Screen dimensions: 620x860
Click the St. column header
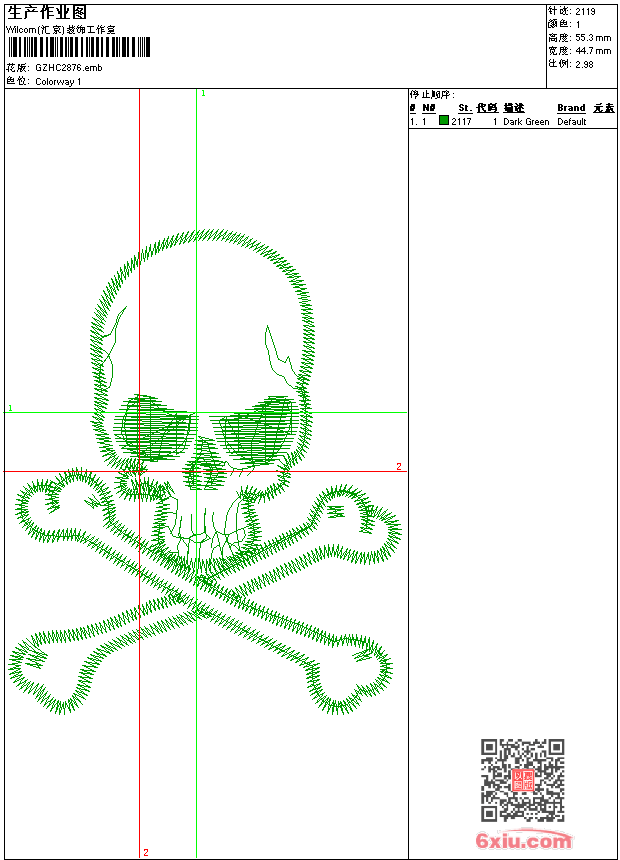(x=464, y=108)
